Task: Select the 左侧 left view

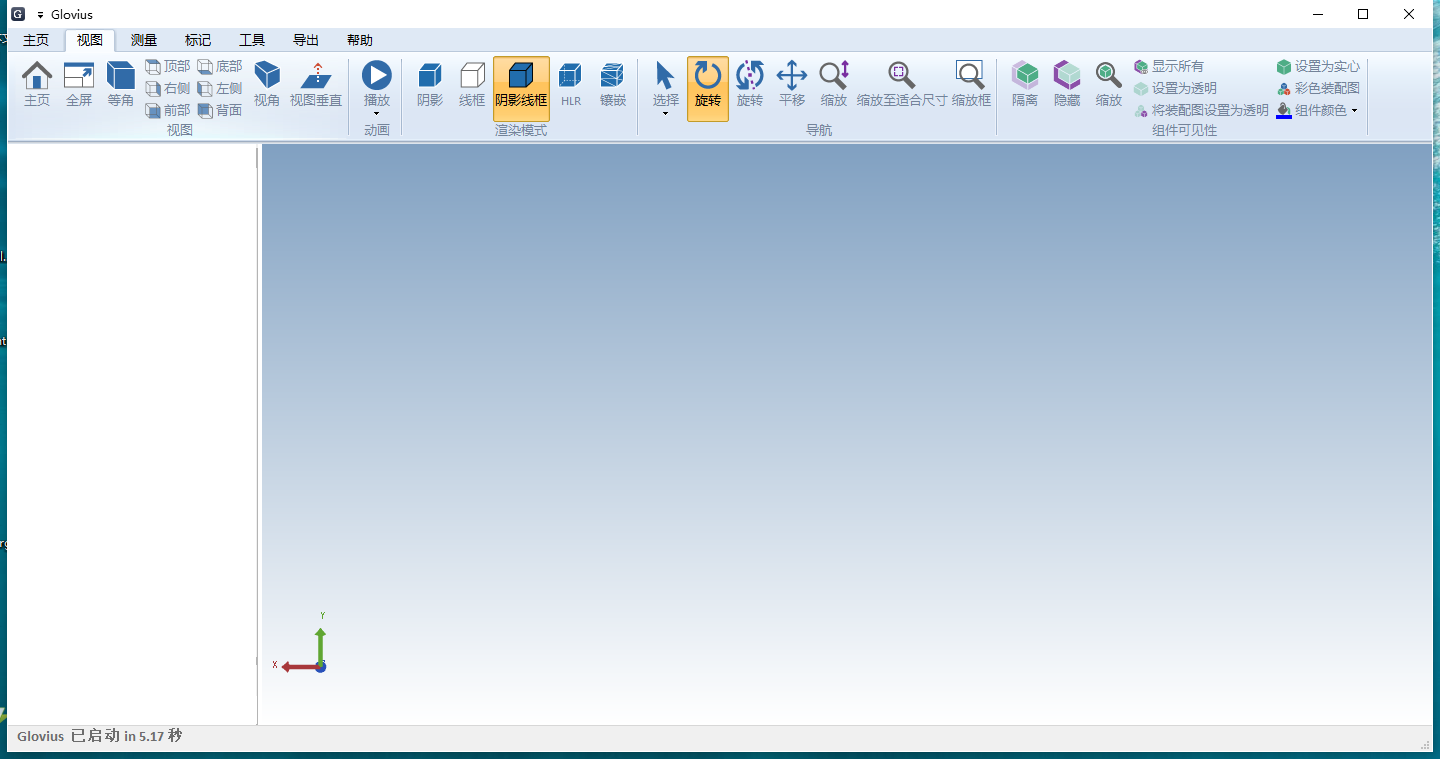Action: (219, 88)
